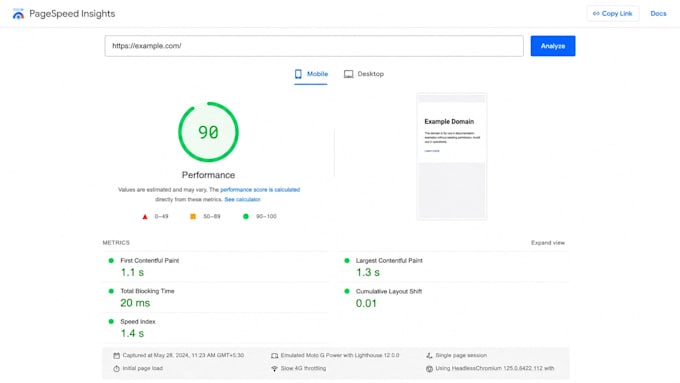Open the 'performance score is calculated' link
680x383 pixels.
coord(260,190)
